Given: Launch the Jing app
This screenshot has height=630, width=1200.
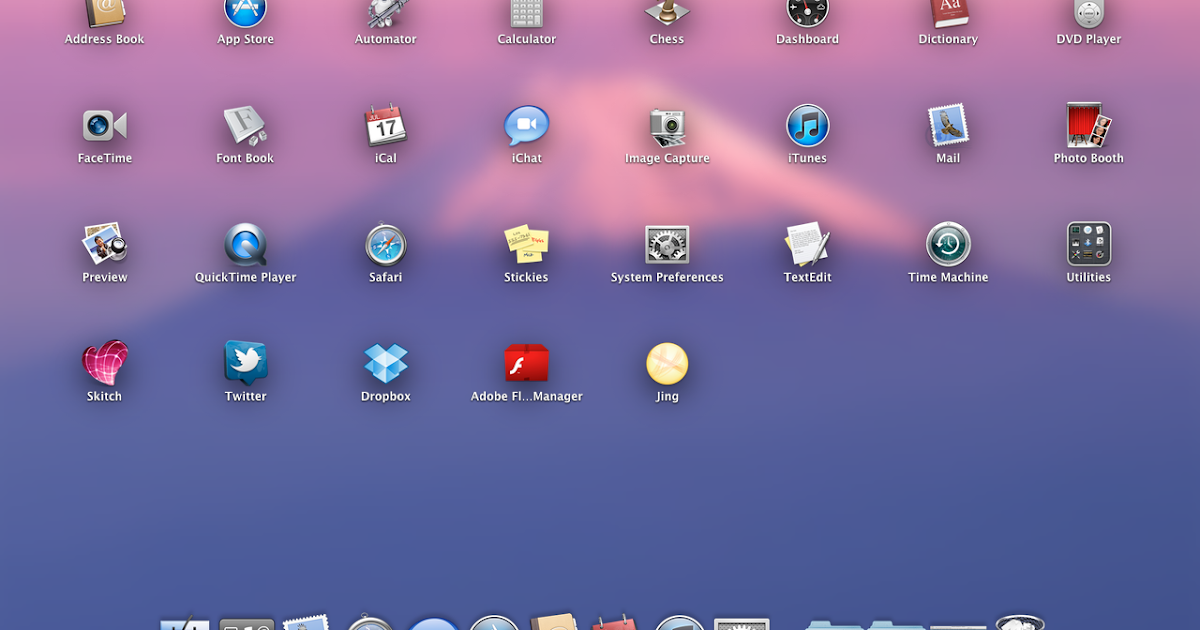Looking at the screenshot, I should [x=667, y=363].
